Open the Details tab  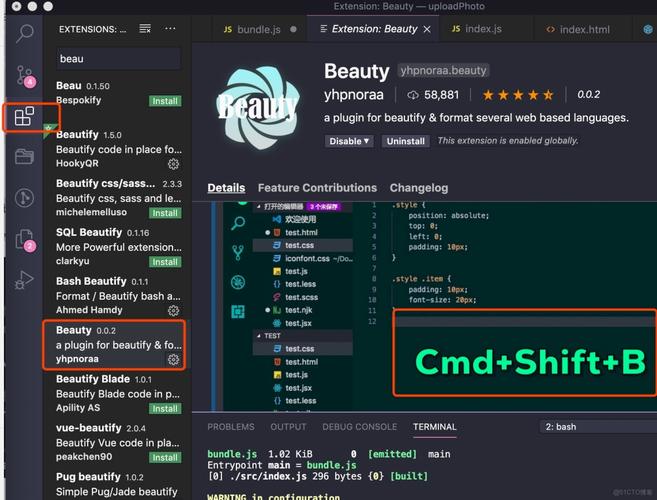coord(226,188)
